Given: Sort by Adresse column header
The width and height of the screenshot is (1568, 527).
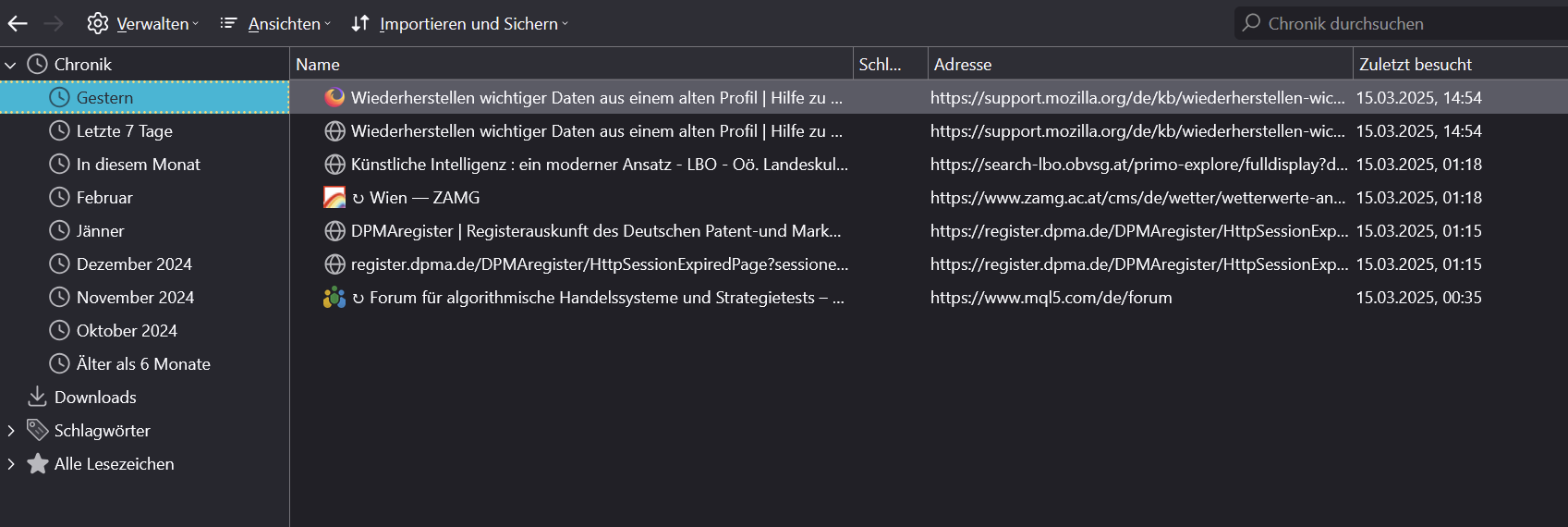Looking at the screenshot, I should click(x=962, y=64).
